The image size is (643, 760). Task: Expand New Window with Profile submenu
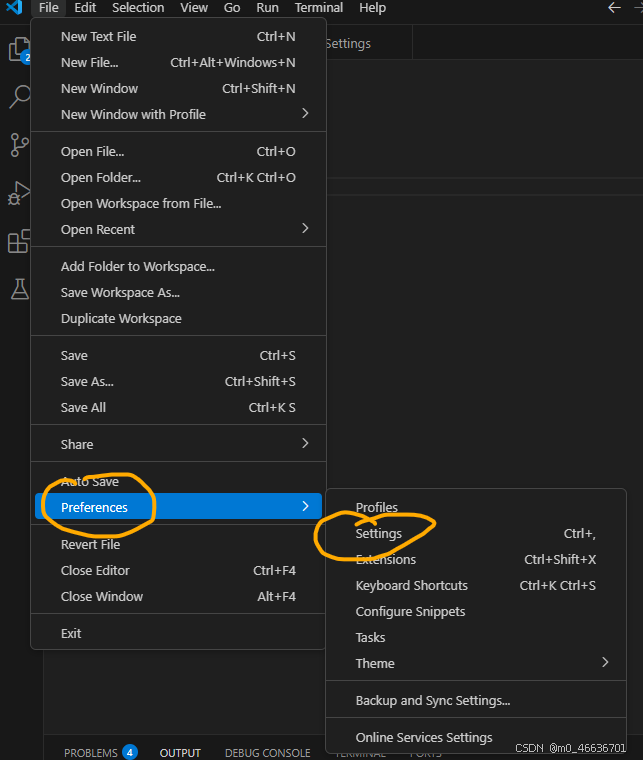coord(178,114)
